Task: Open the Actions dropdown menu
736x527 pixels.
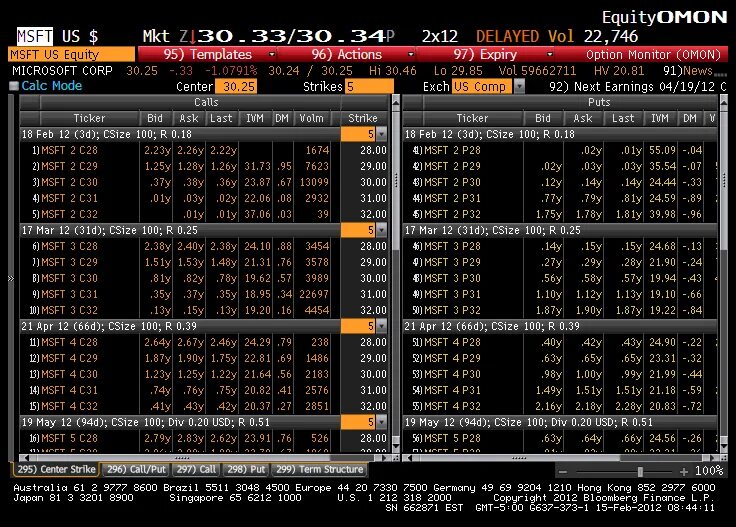Action: pyautogui.click(x=346, y=54)
